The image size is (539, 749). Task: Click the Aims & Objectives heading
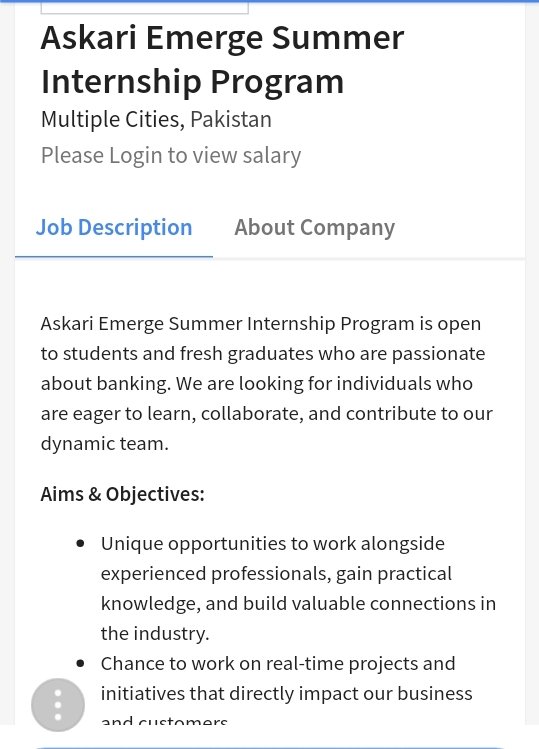coord(122,494)
